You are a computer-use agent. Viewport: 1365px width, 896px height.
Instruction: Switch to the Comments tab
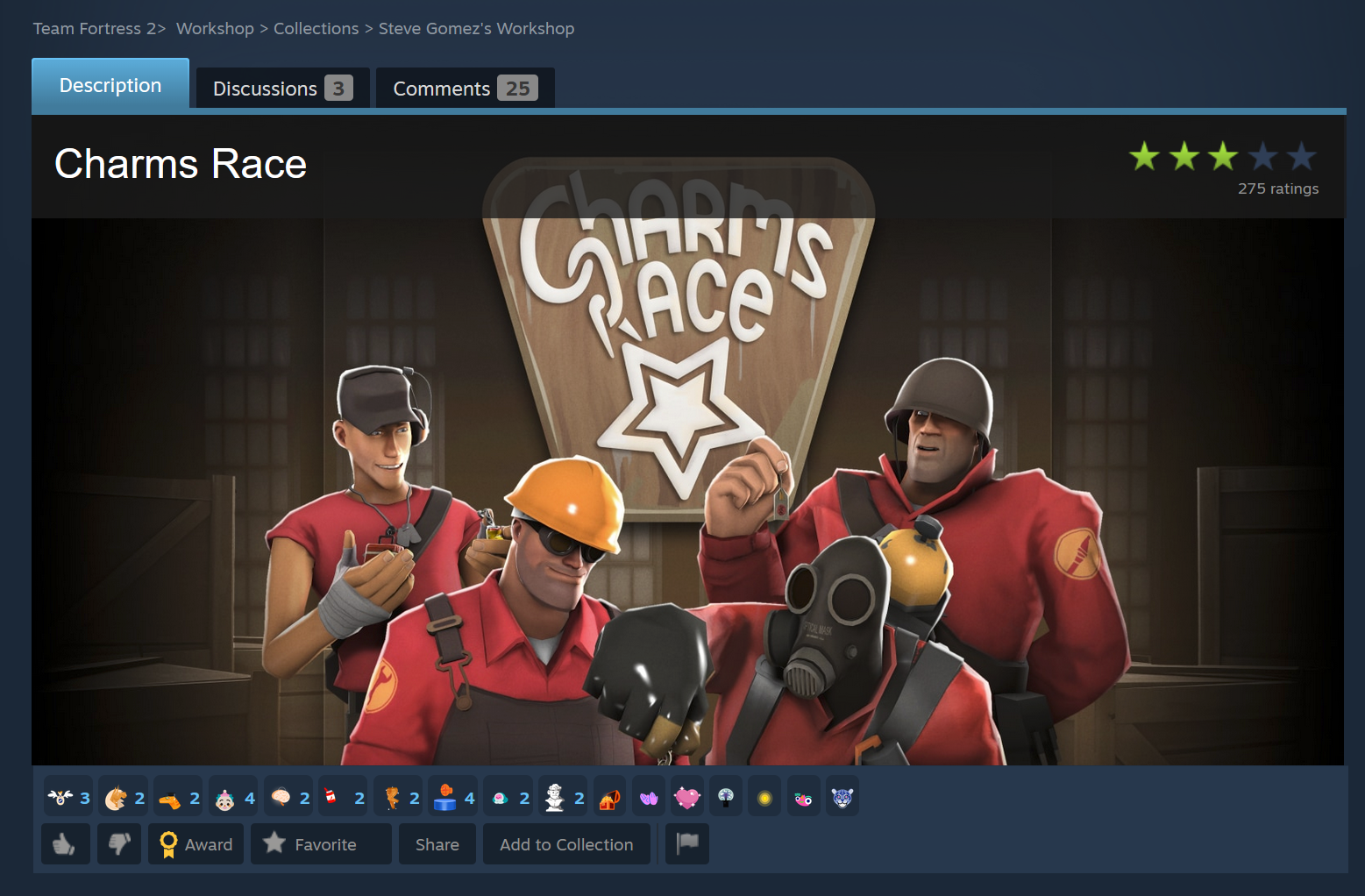(x=466, y=89)
